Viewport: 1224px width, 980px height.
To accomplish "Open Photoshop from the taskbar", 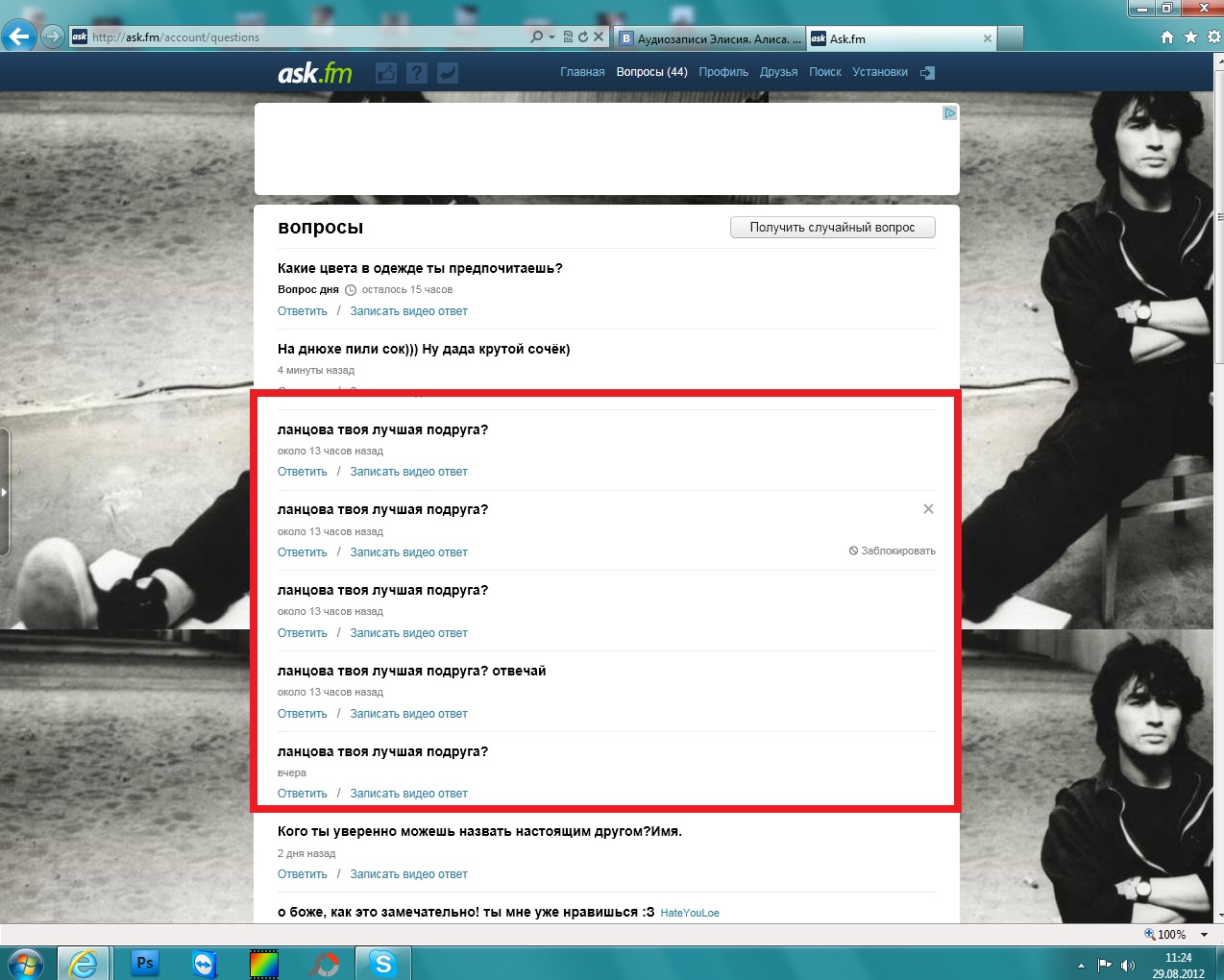I will point(145,963).
